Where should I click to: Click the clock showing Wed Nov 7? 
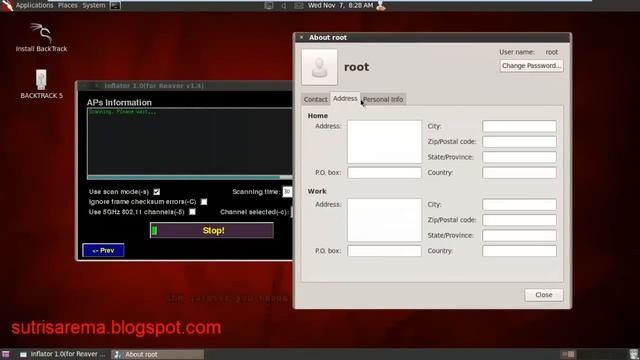click(340, 5)
